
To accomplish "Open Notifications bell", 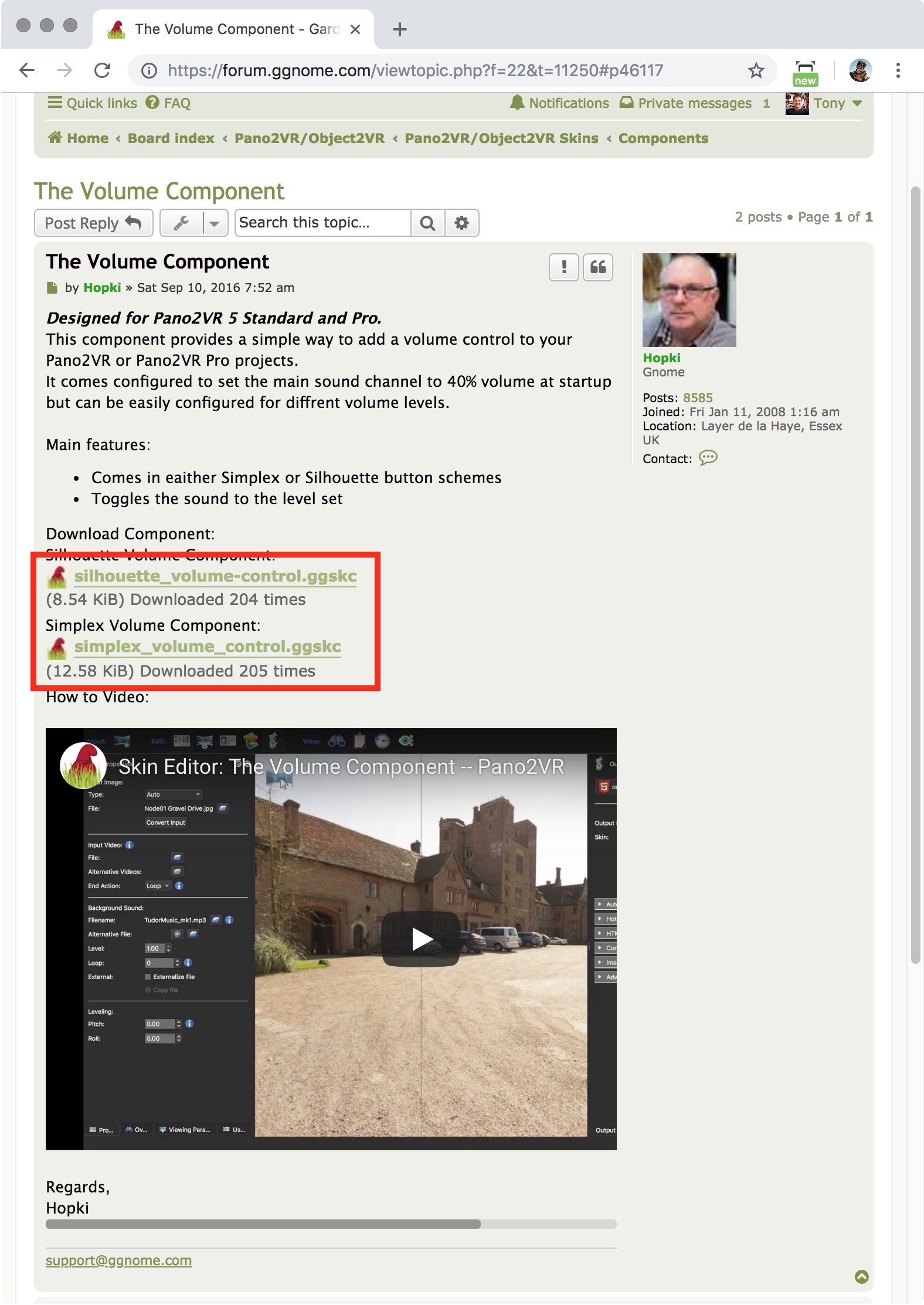I will tap(559, 103).
